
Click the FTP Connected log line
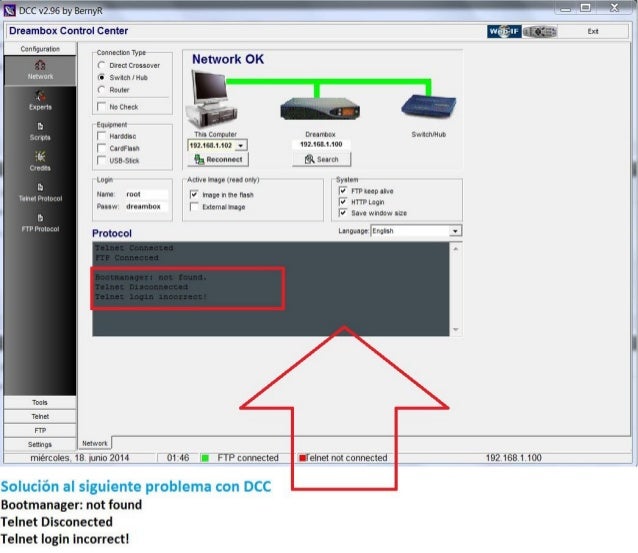pos(127,258)
